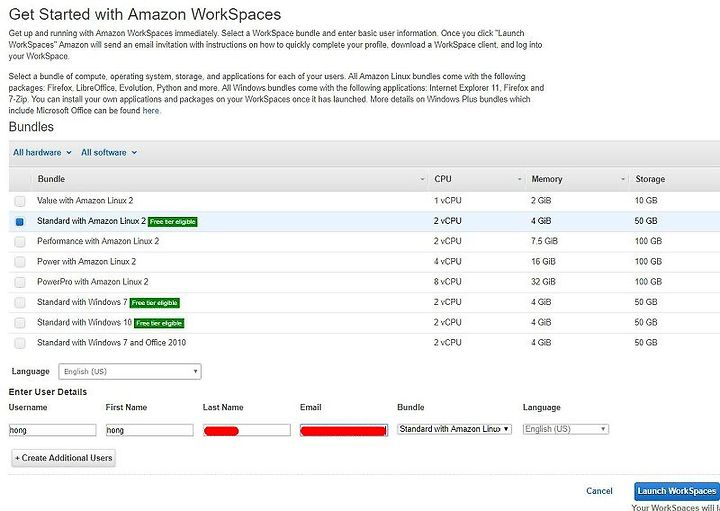Click the '16 GiB' memory cell
This screenshot has height=511, width=720.
(543, 261)
